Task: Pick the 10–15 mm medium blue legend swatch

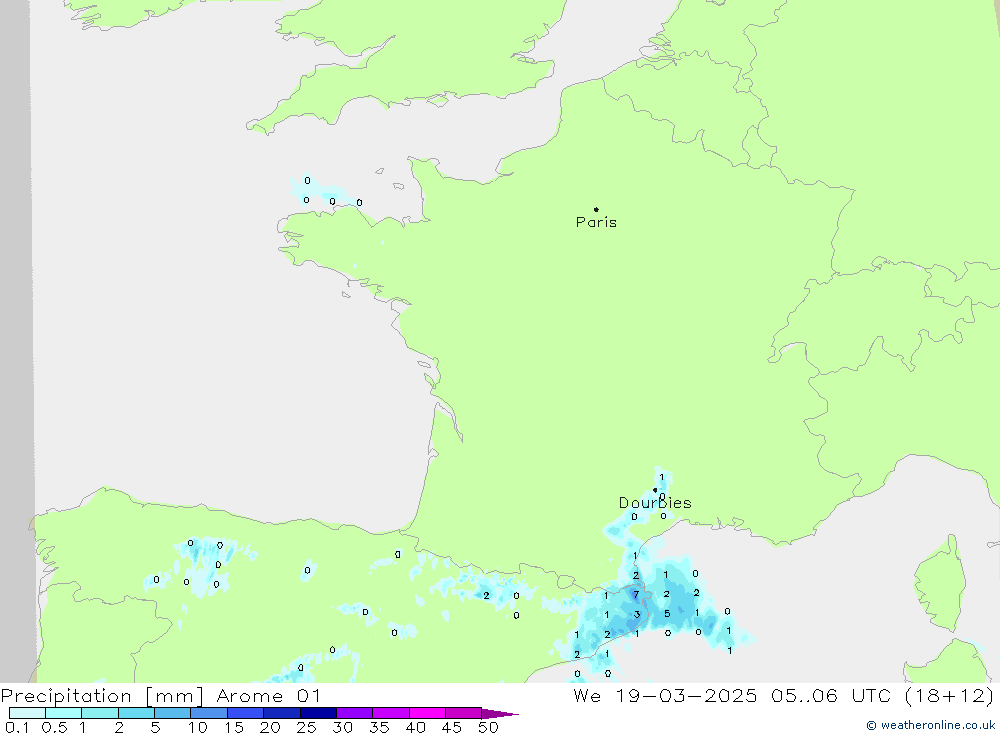Action: click(209, 713)
